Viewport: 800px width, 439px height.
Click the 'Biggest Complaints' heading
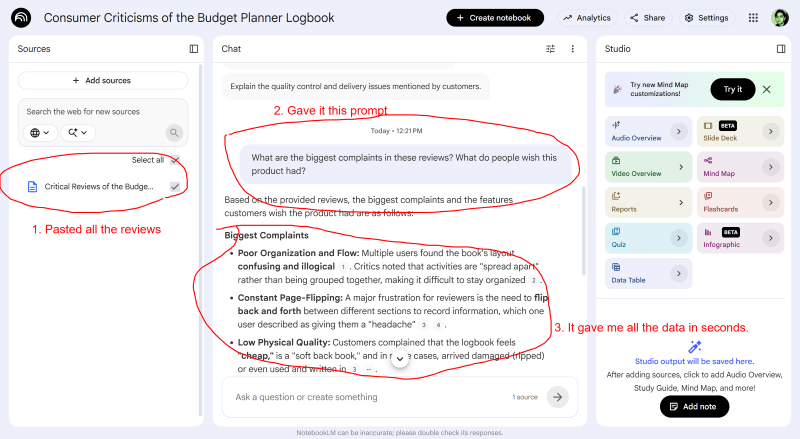pos(266,235)
